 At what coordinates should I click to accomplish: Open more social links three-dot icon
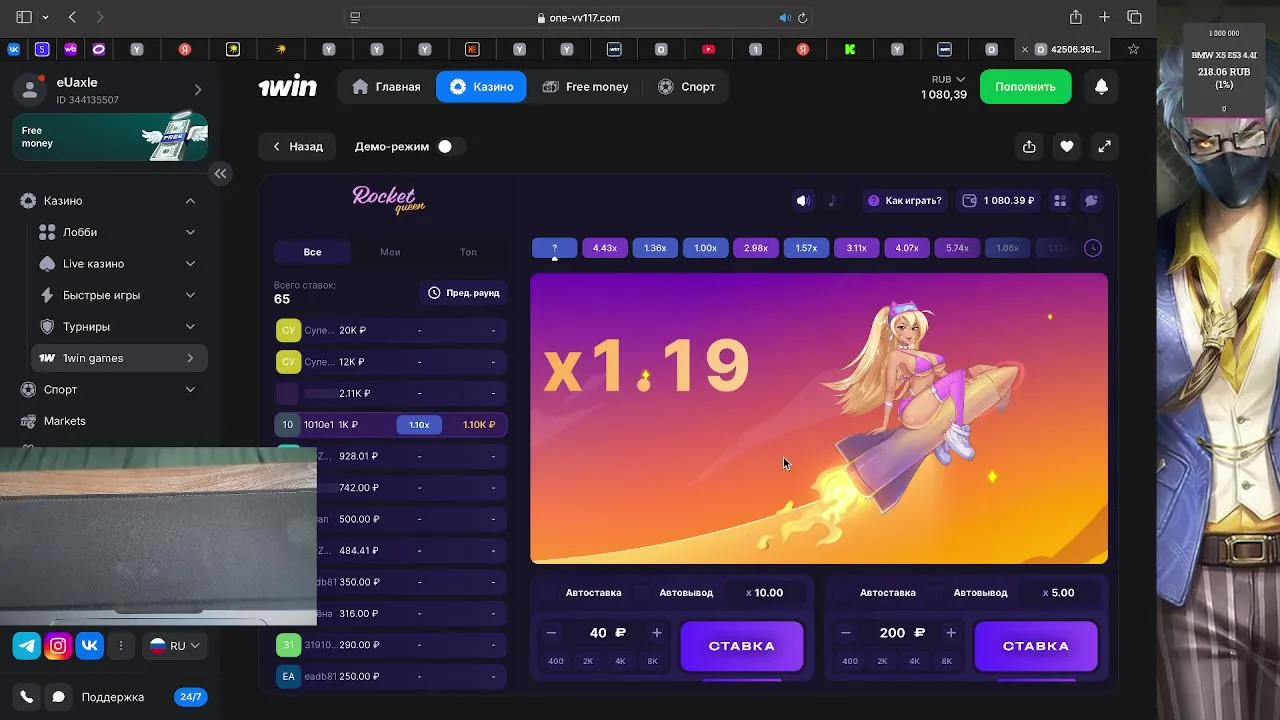(x=121, y=646)
